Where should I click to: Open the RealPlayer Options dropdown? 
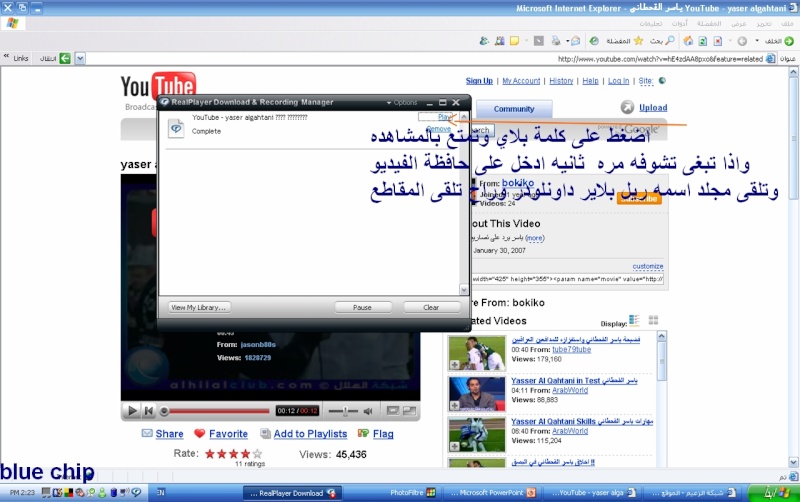click(402, 103)
